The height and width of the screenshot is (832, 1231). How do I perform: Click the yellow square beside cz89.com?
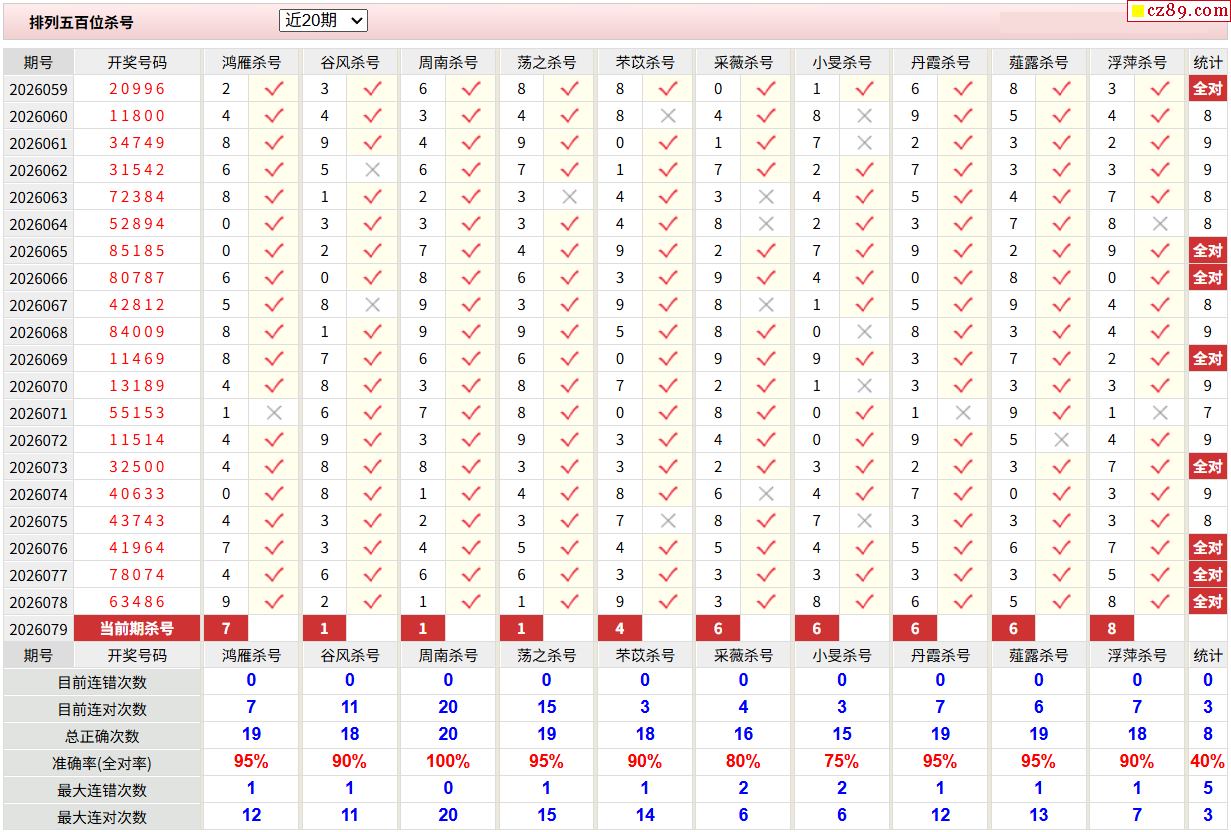[1138, 12]
